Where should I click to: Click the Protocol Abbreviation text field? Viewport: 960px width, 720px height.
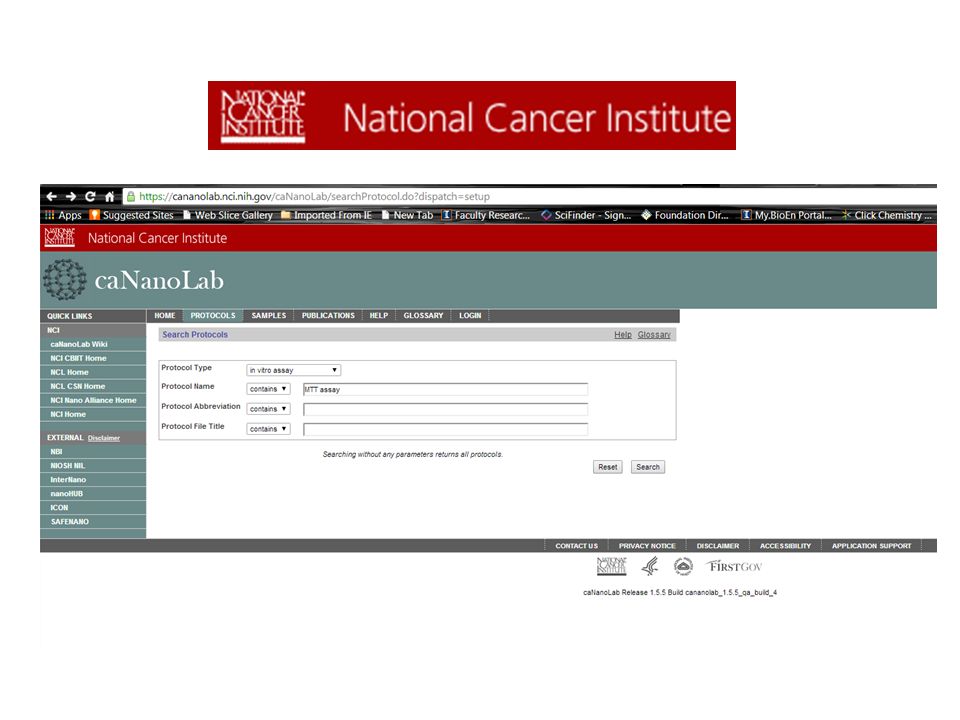445,409
